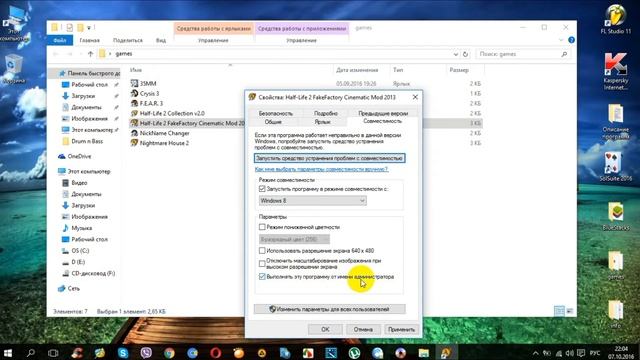Open the Файл menu in Explorer
The width and height of the screenshot is (640, 360).
coord(60,40)
